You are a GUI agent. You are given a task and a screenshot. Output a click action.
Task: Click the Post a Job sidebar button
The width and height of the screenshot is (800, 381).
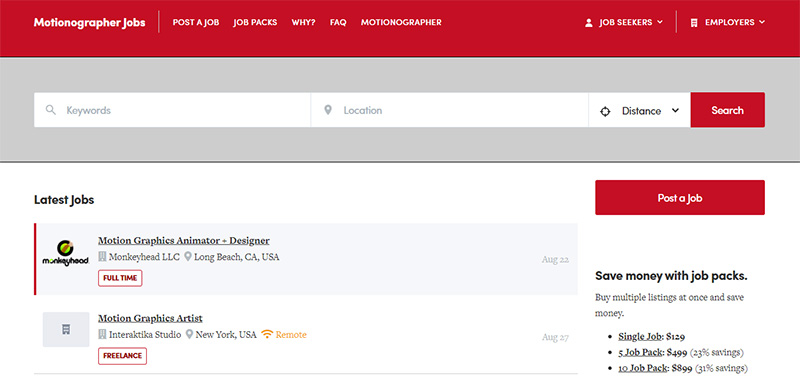[680, 197]
